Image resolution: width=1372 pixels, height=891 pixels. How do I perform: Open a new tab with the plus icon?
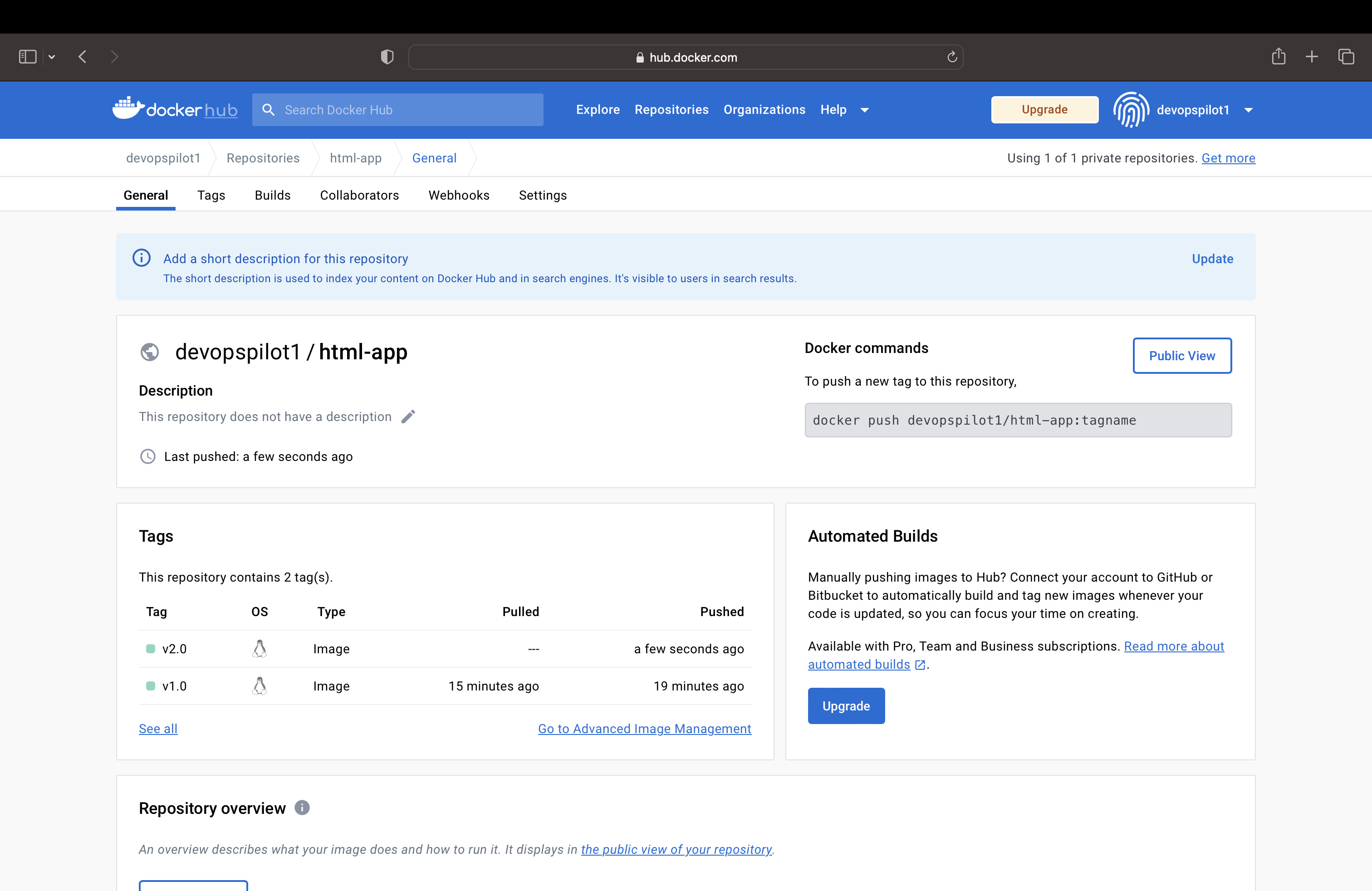[1312, 56]
